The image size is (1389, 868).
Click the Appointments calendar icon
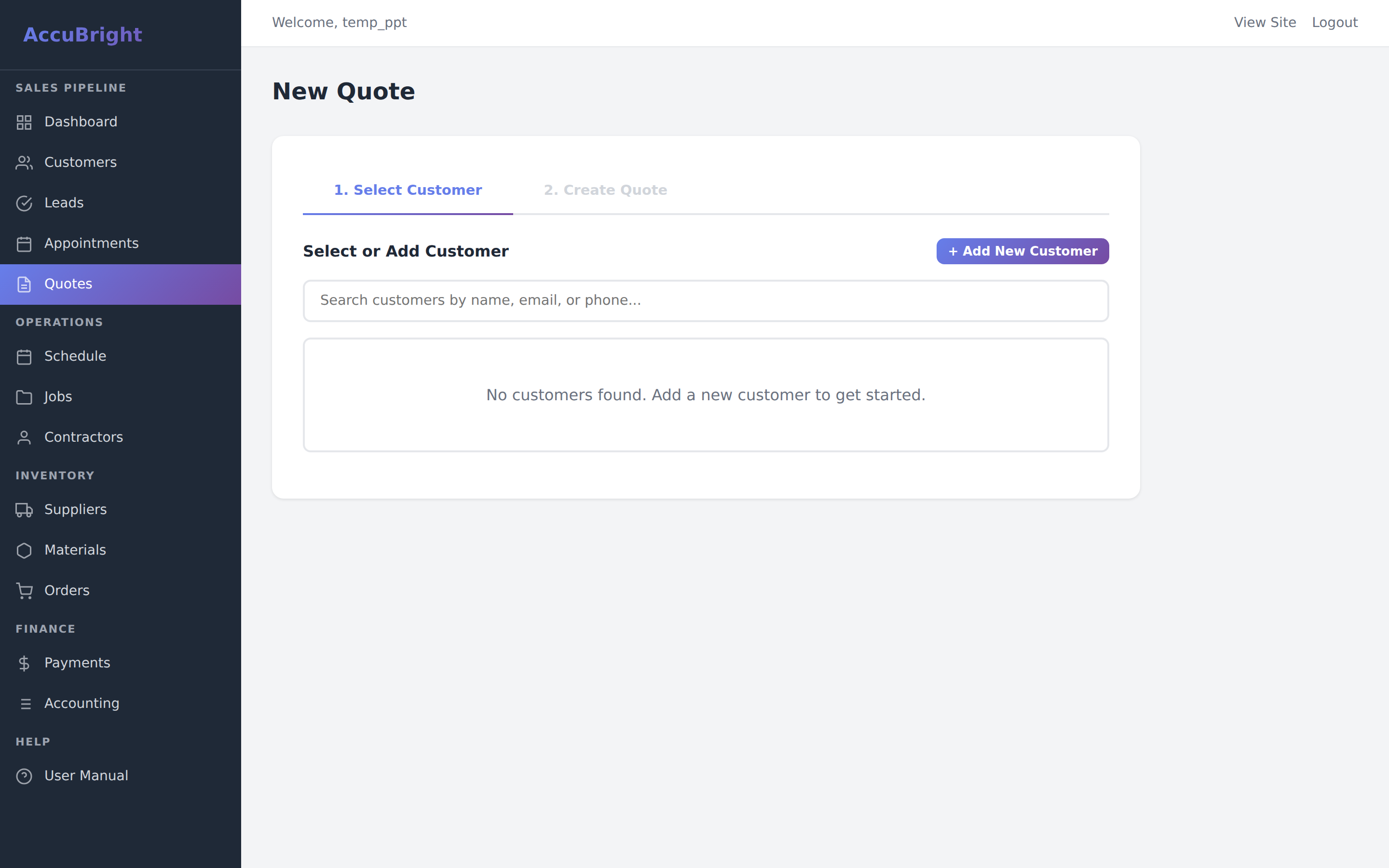coord(24,244)
